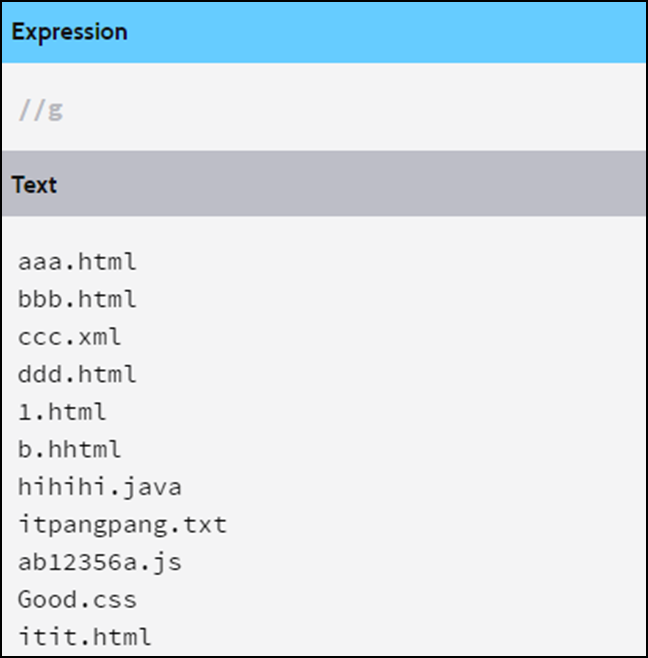Click the itit.html line
Viewport: 648px width, 658px height.
(85, 637)
